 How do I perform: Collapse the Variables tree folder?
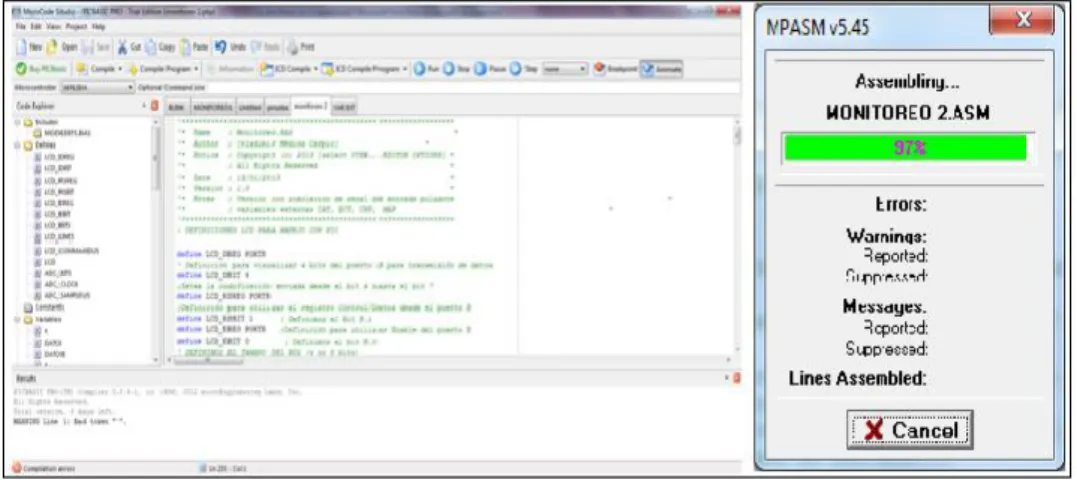tap(18, 319)
